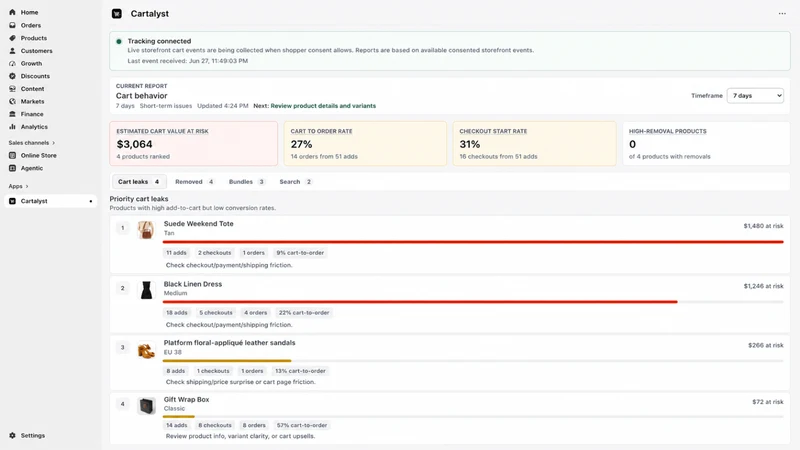This screenshot has height=450, width=800.
Task: Click the '$72 at risk' value
Action: point(768,402)
